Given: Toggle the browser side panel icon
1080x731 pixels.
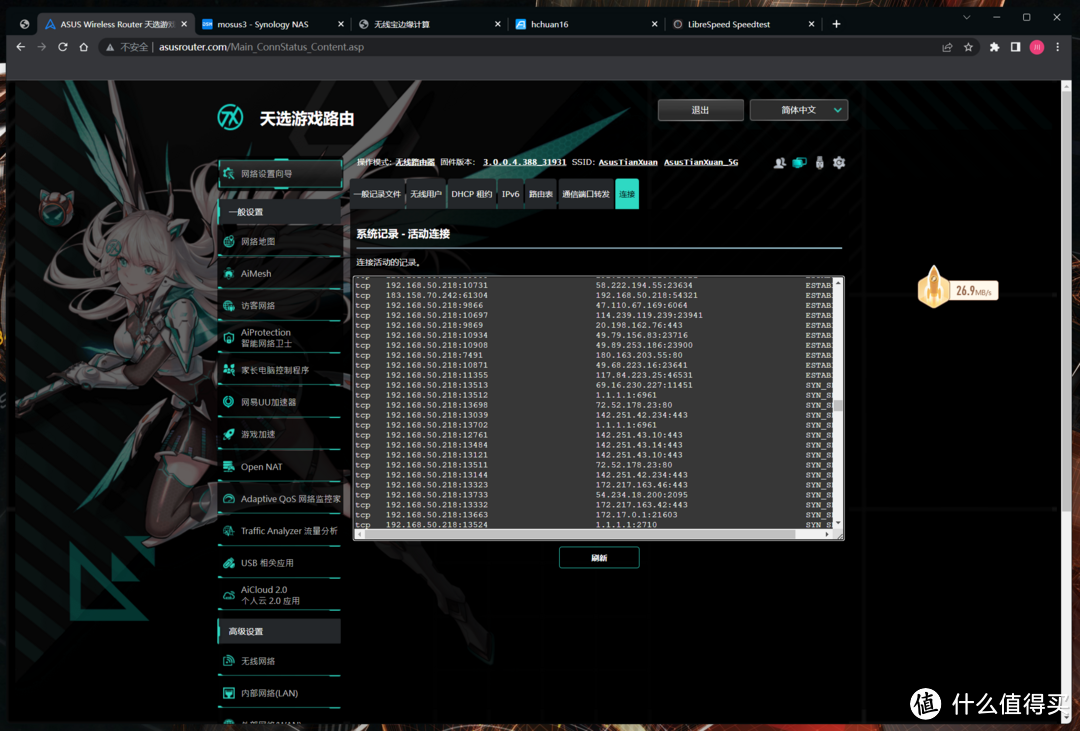Looking at the screenshot, I should click(x=1015, y=47).
